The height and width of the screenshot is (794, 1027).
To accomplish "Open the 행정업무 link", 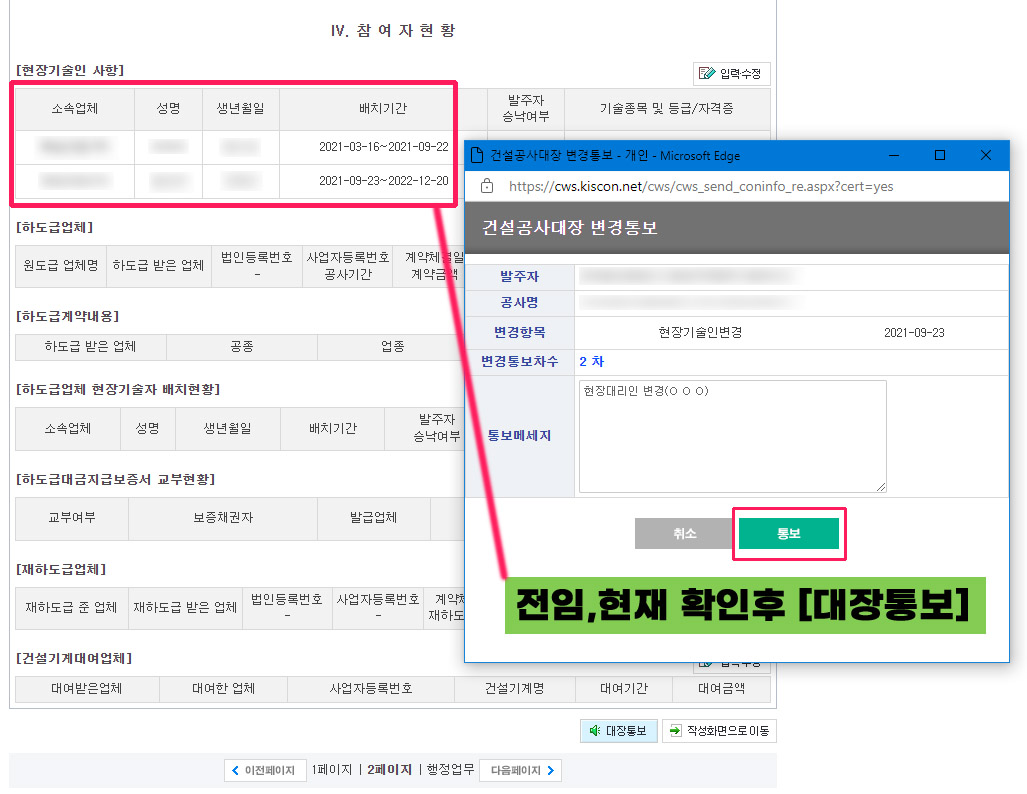I will tap(450, 770).
